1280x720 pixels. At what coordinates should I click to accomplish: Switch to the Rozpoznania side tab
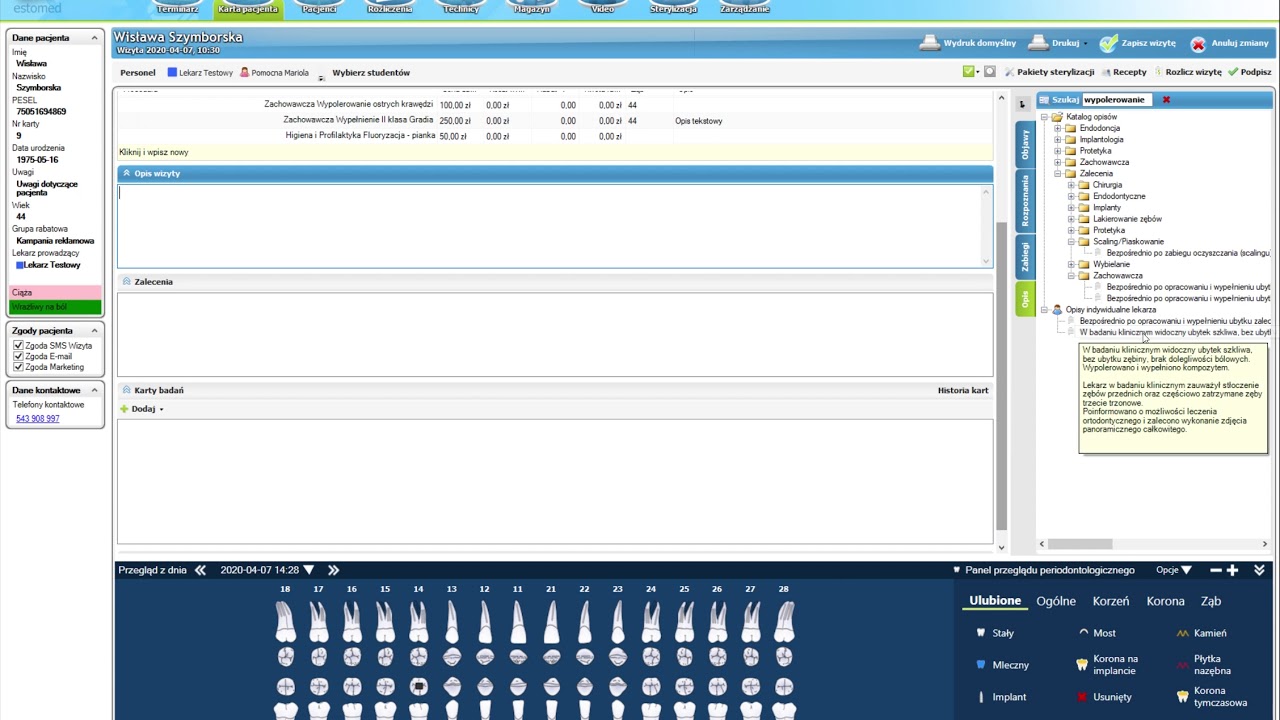[1025, 201]
